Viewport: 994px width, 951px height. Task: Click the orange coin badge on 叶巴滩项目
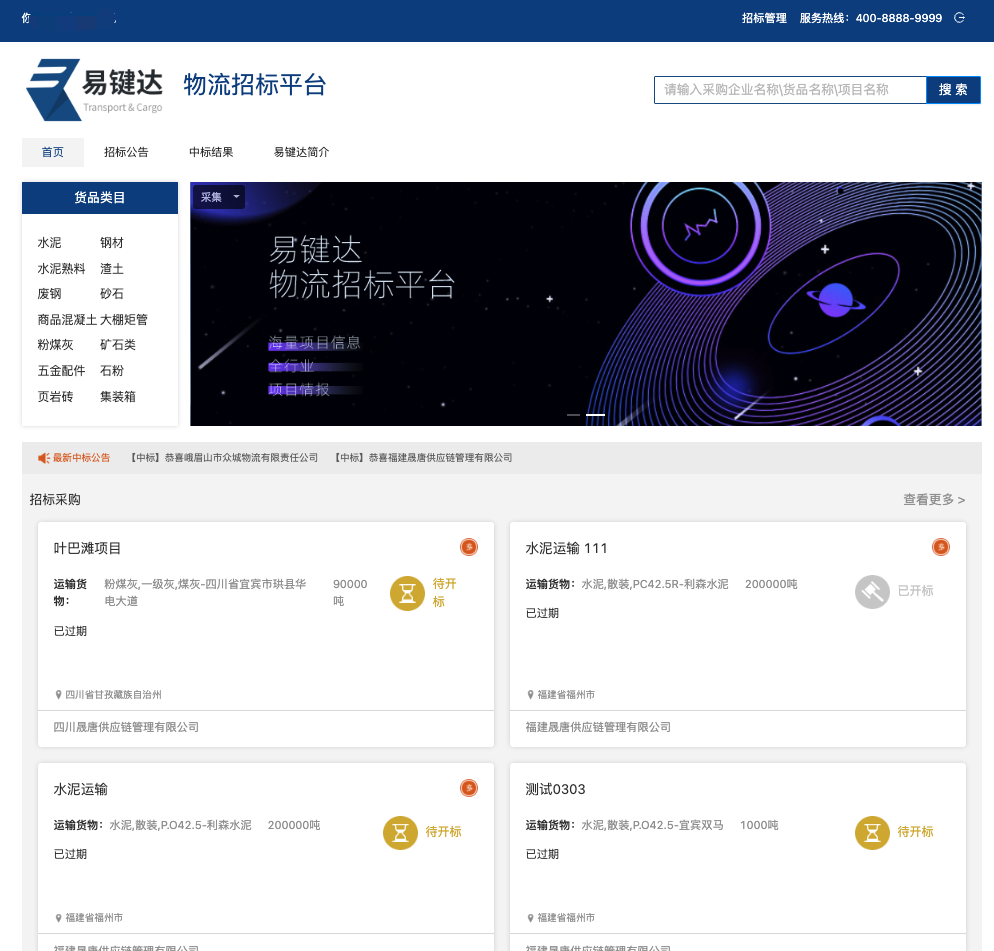coord(468,547)
